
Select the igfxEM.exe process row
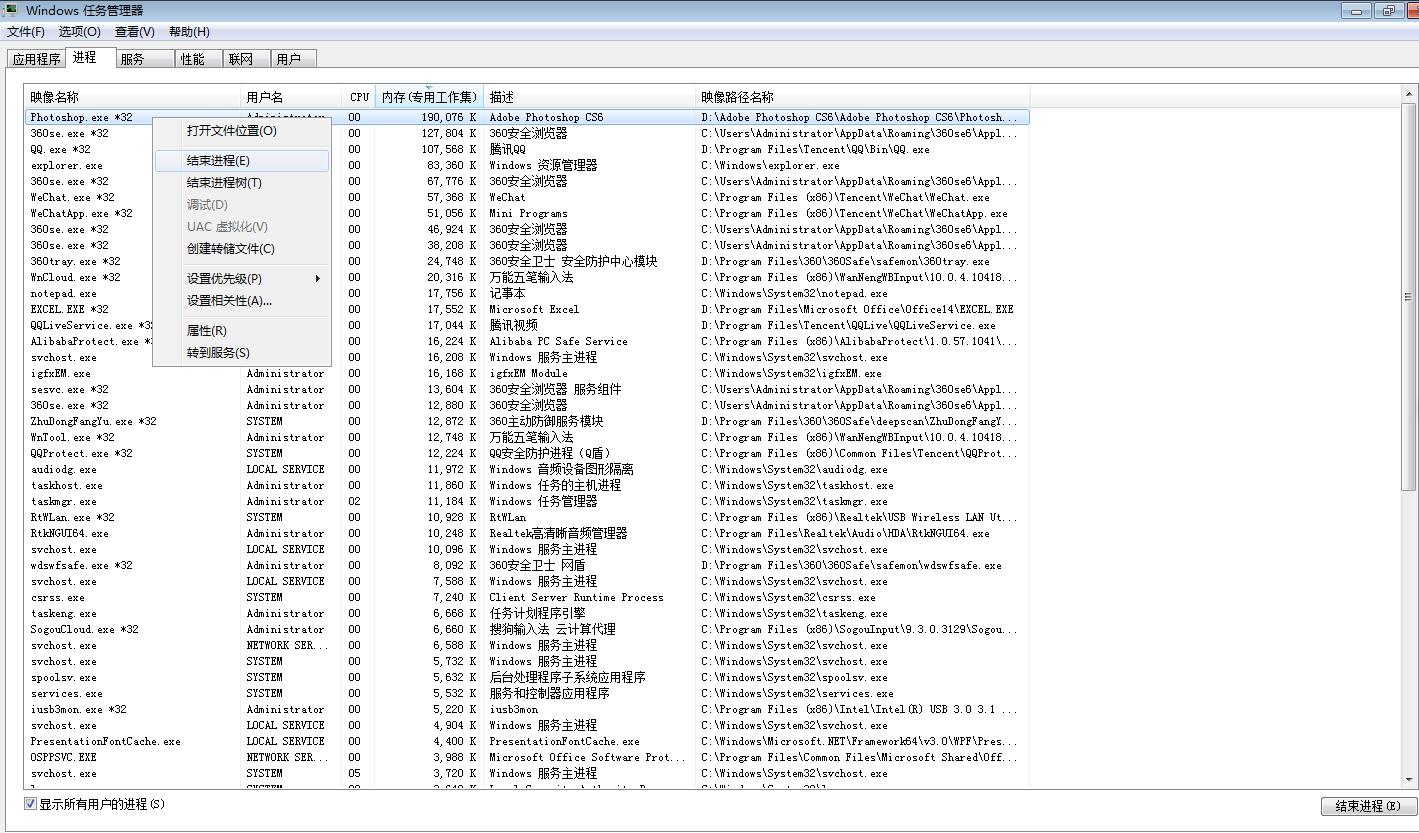click(527, 373)
